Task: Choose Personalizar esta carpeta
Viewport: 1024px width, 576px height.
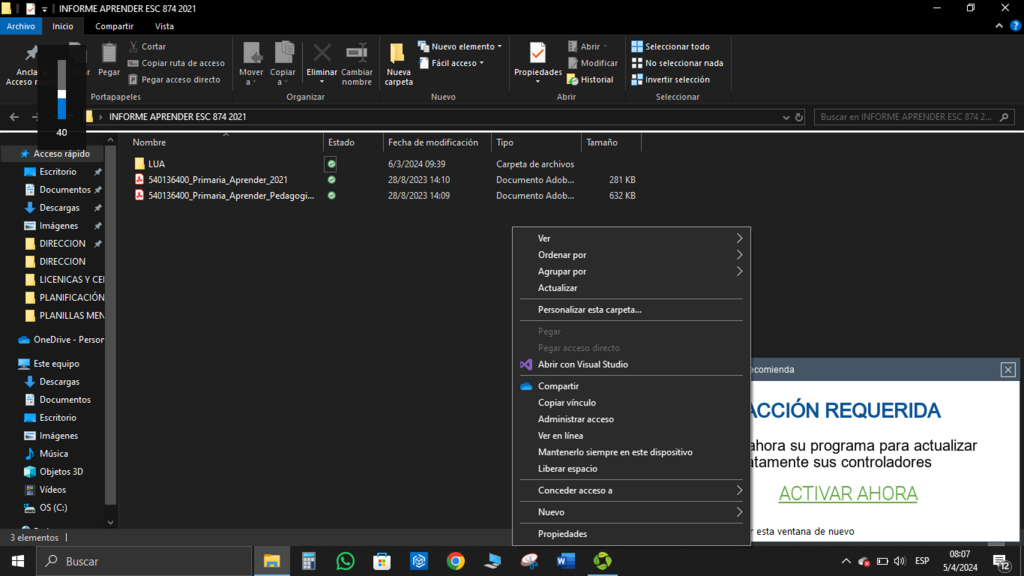Action: [632, 310]
